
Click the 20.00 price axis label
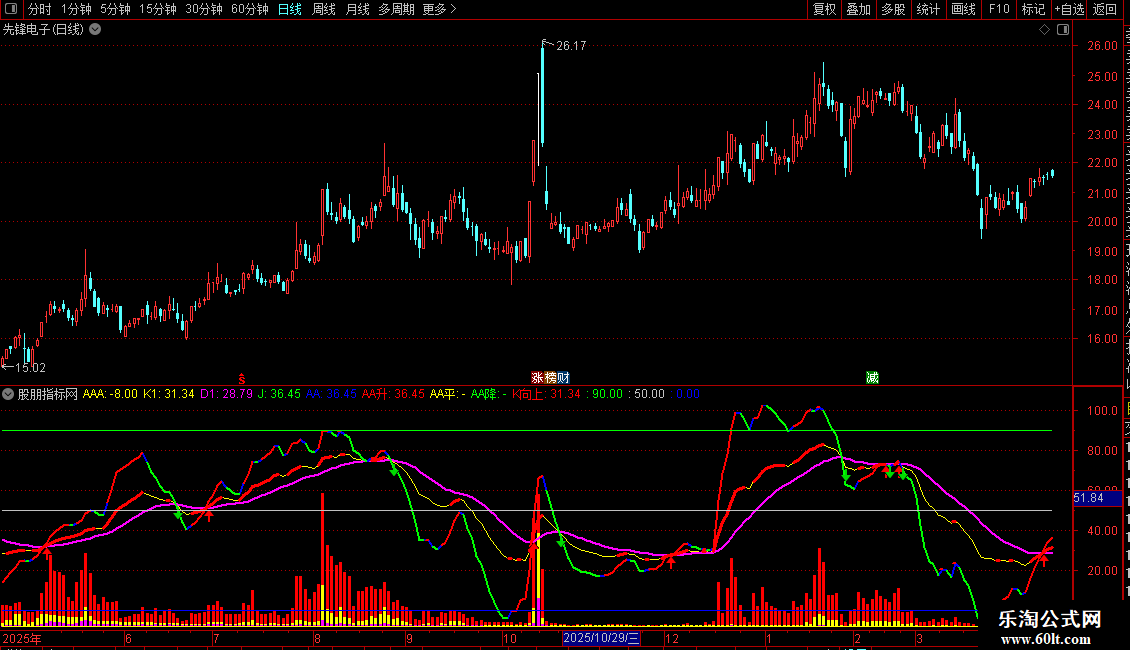click(x=1102, y=222)
